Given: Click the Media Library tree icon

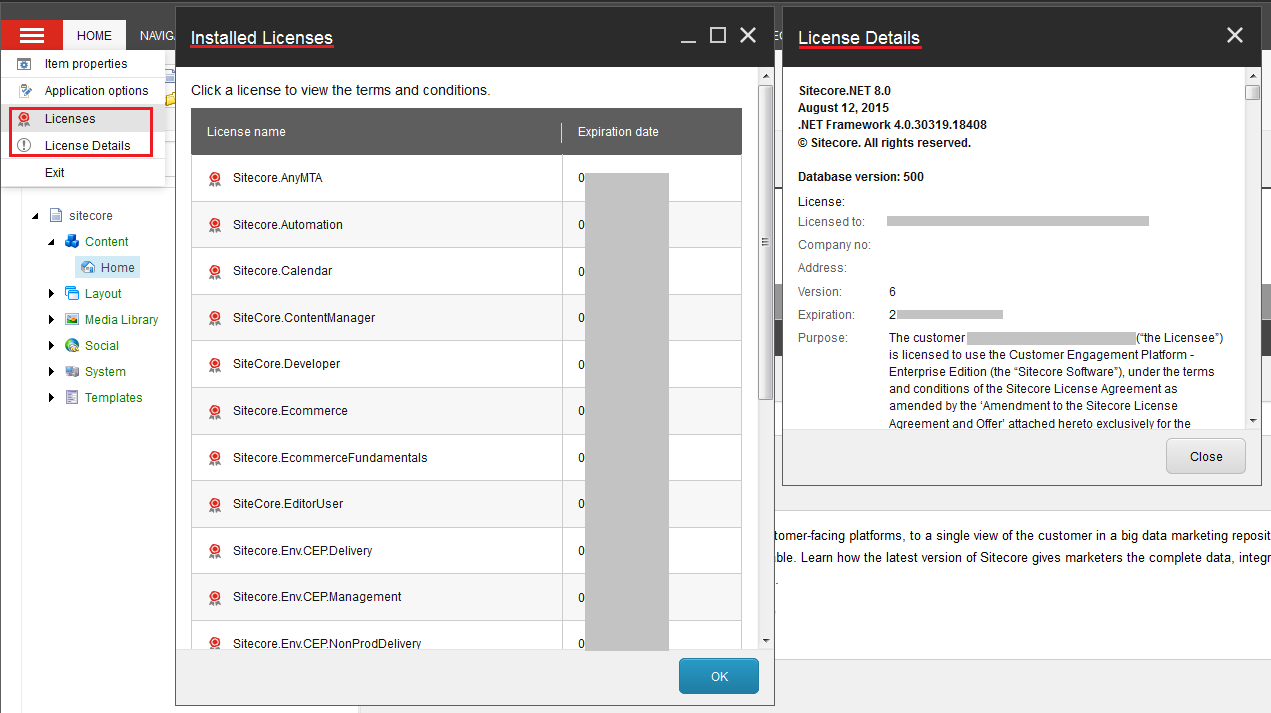Looking at the screenshot, I should click(72, 320).
